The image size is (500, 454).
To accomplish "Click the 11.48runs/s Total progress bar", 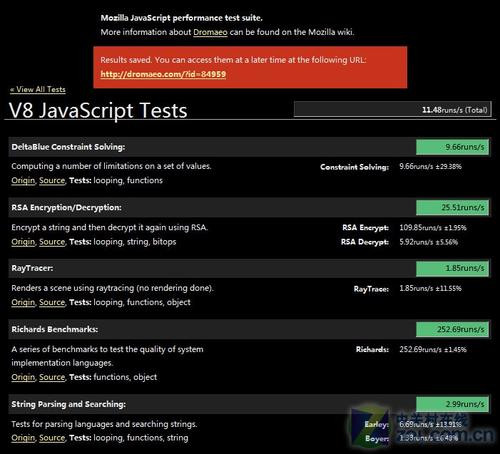I will [393, 109].
